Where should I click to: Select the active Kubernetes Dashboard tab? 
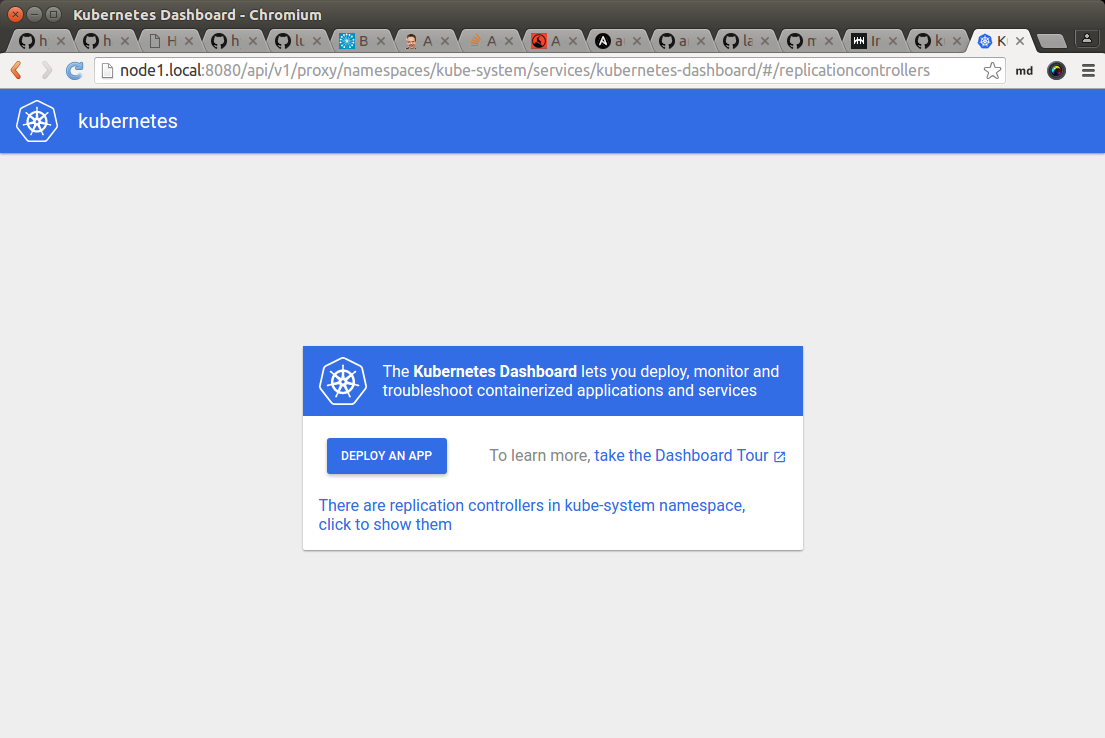999,41
